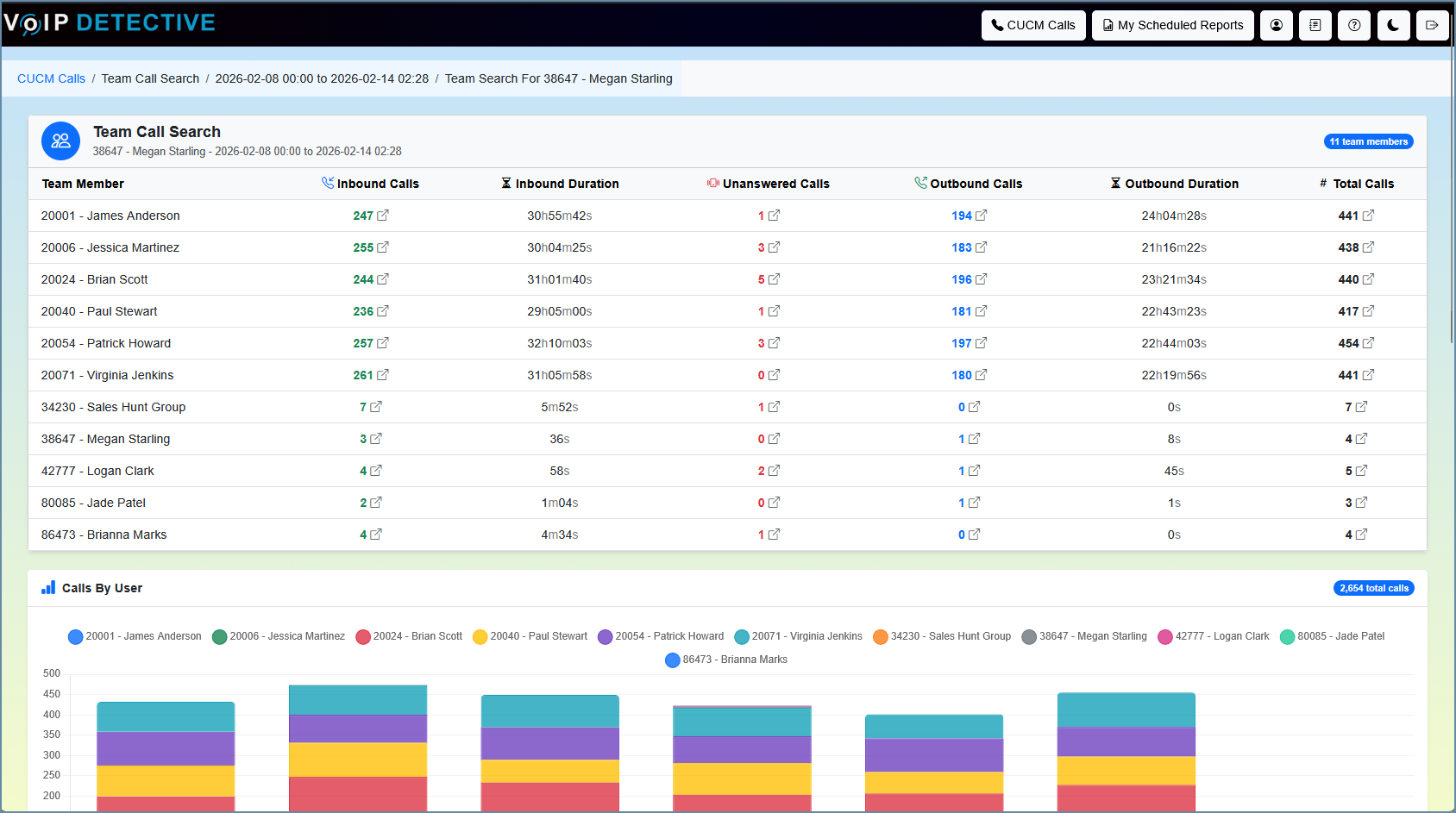Click Paul Stewart inbound duration 29h05m00s

click(x=560, y=311)
